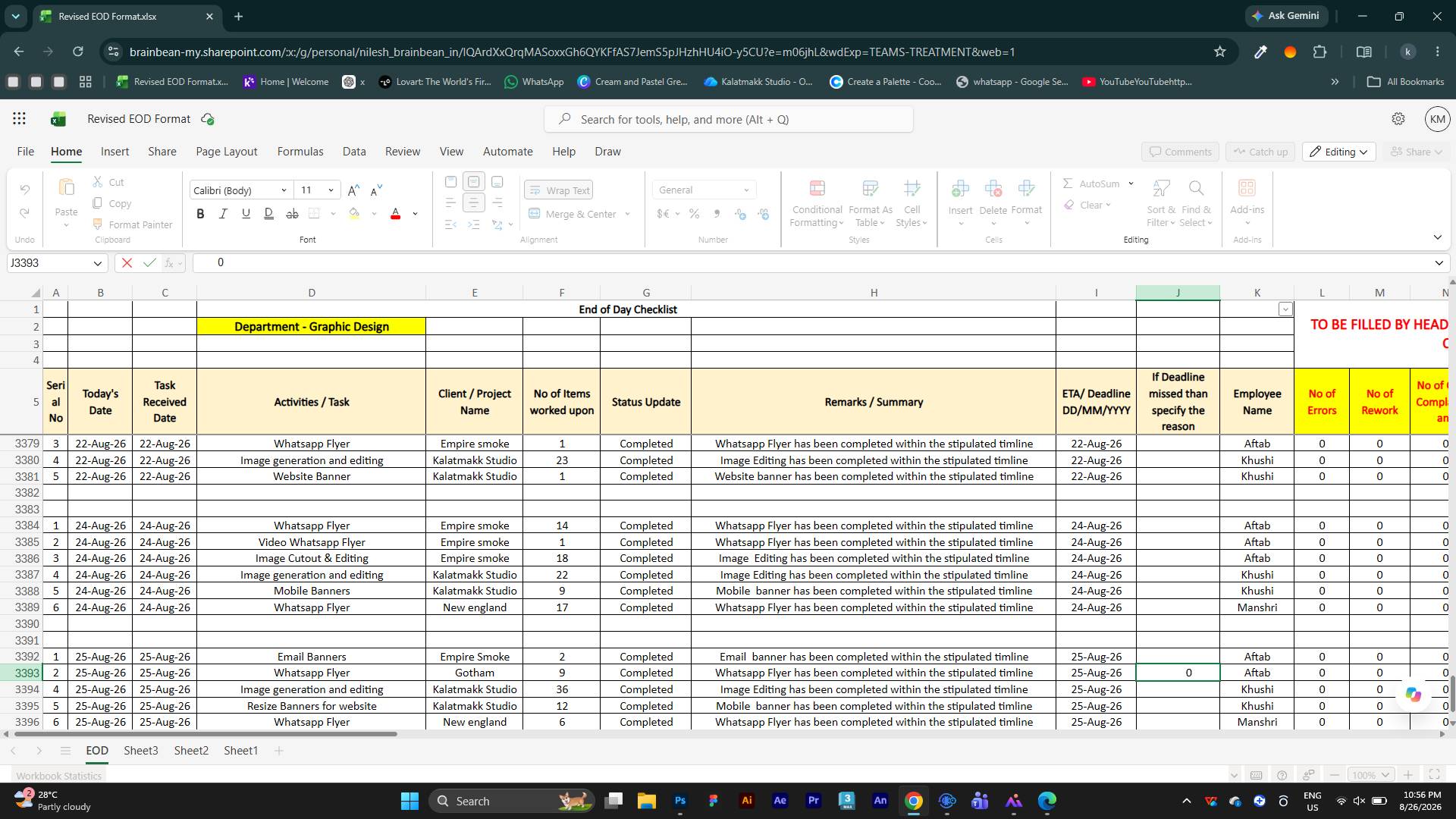Click the Increase Font Size icon

tap(353, 190)
